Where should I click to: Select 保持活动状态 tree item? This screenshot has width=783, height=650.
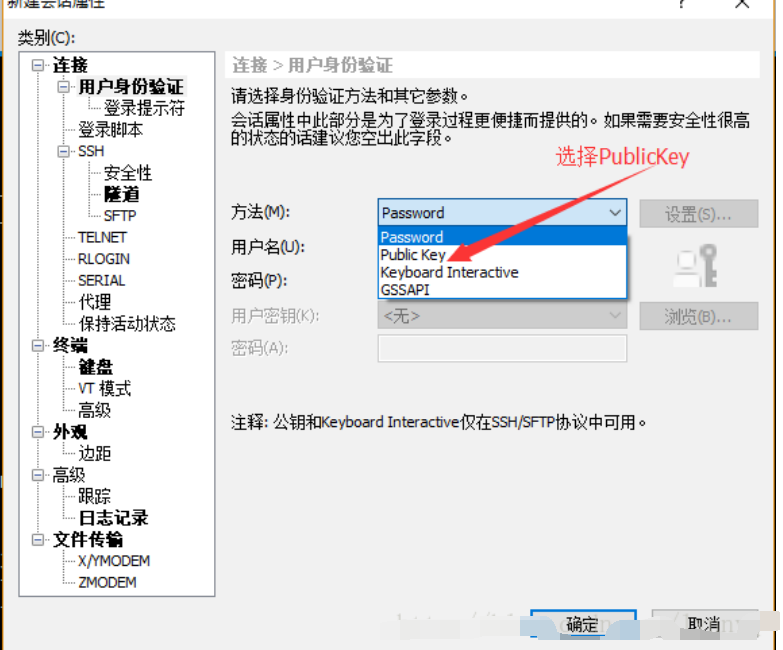coord(127,324)
